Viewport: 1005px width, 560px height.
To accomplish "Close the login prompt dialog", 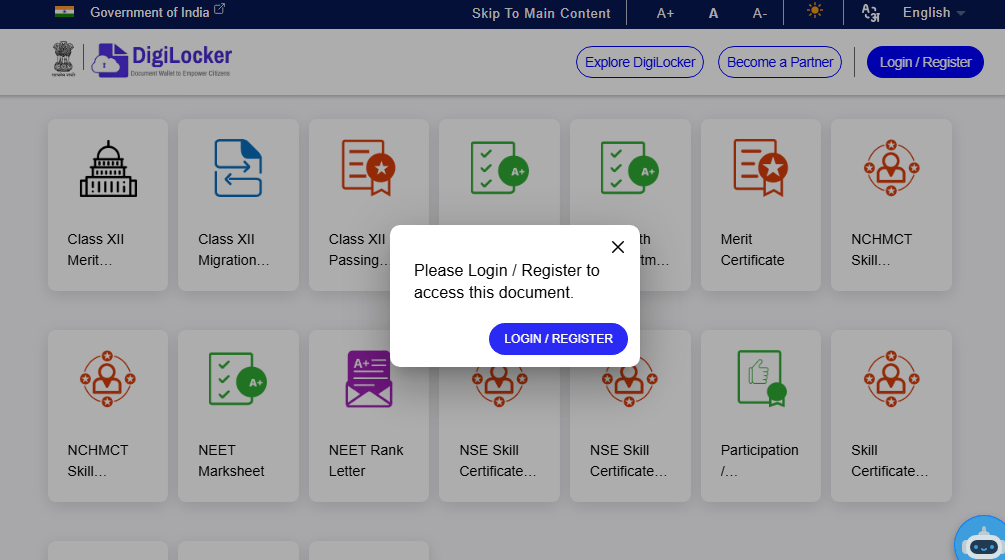I will [x=617, y=247].
